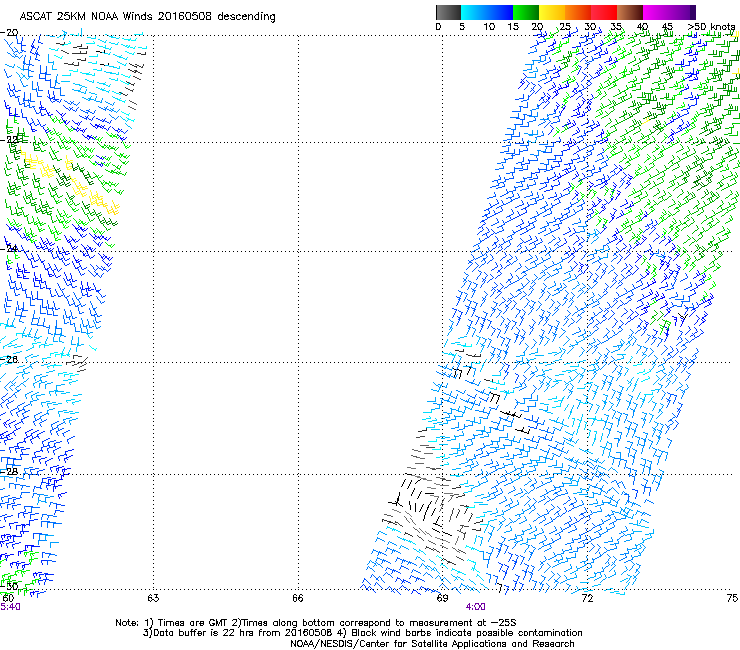Select the gray 0-5 knots legend swatch
The width and height of the screenshot is (740, 650).
(448, 12)
